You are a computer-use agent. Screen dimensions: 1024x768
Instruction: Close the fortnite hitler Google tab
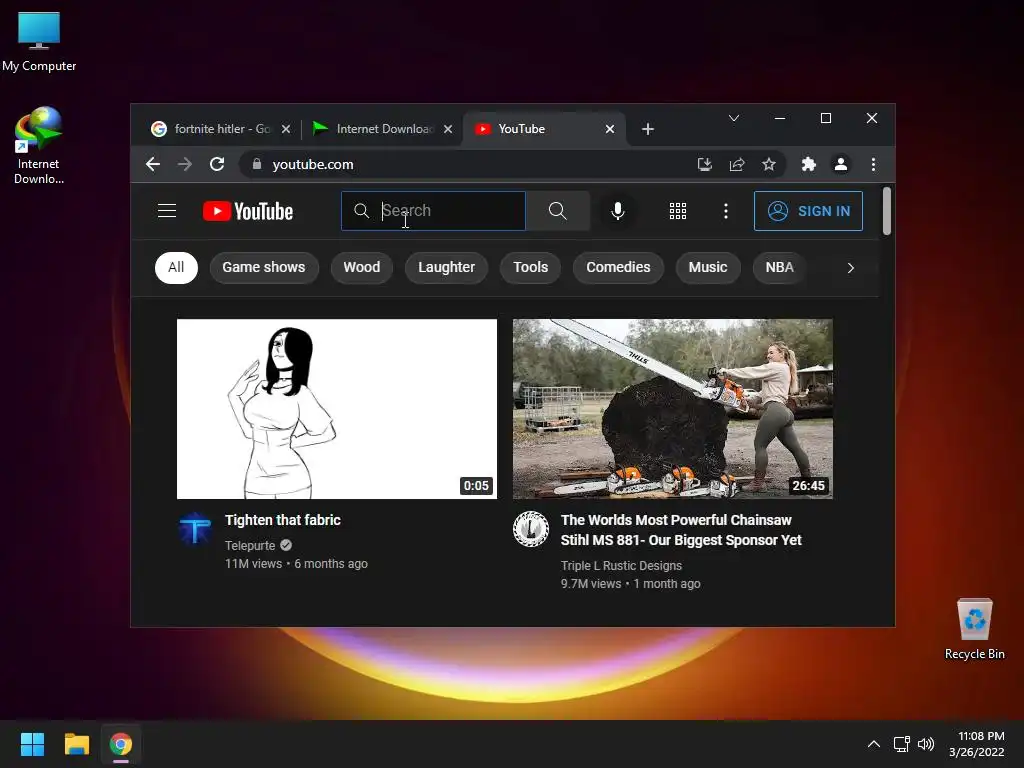pyautogui.click(x=286, y=129)
